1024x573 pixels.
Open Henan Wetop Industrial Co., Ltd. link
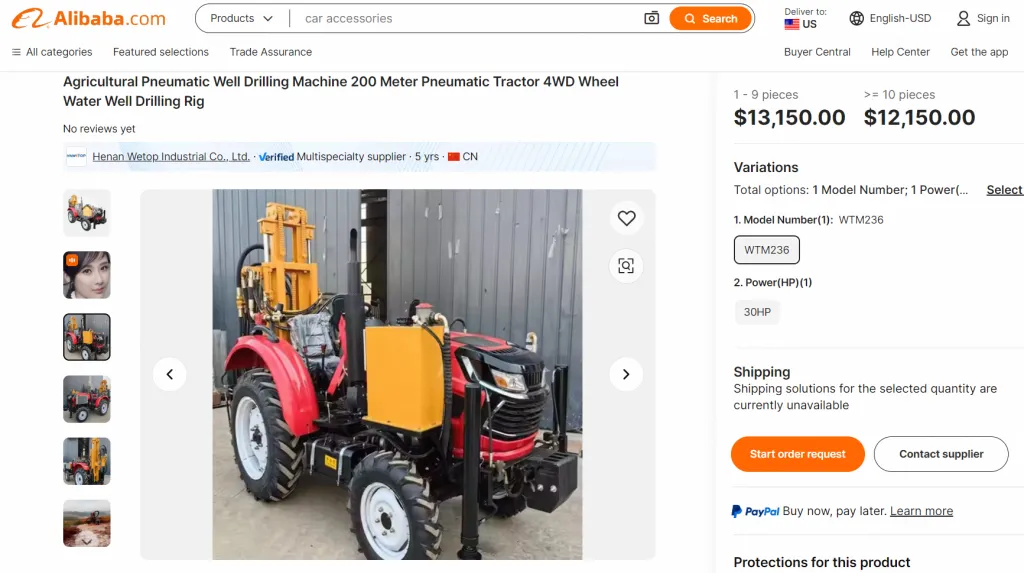coord(171,157)
